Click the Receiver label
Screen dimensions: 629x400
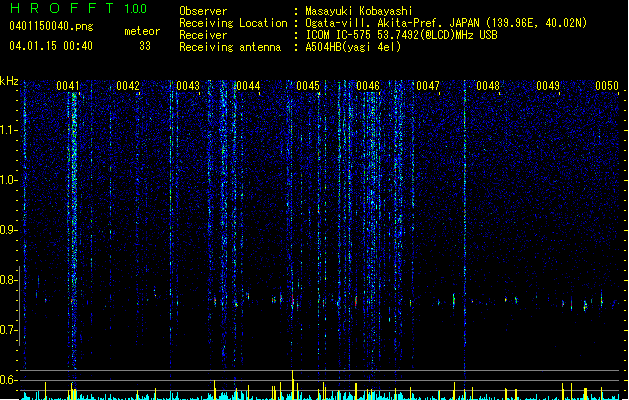[203, 35]
